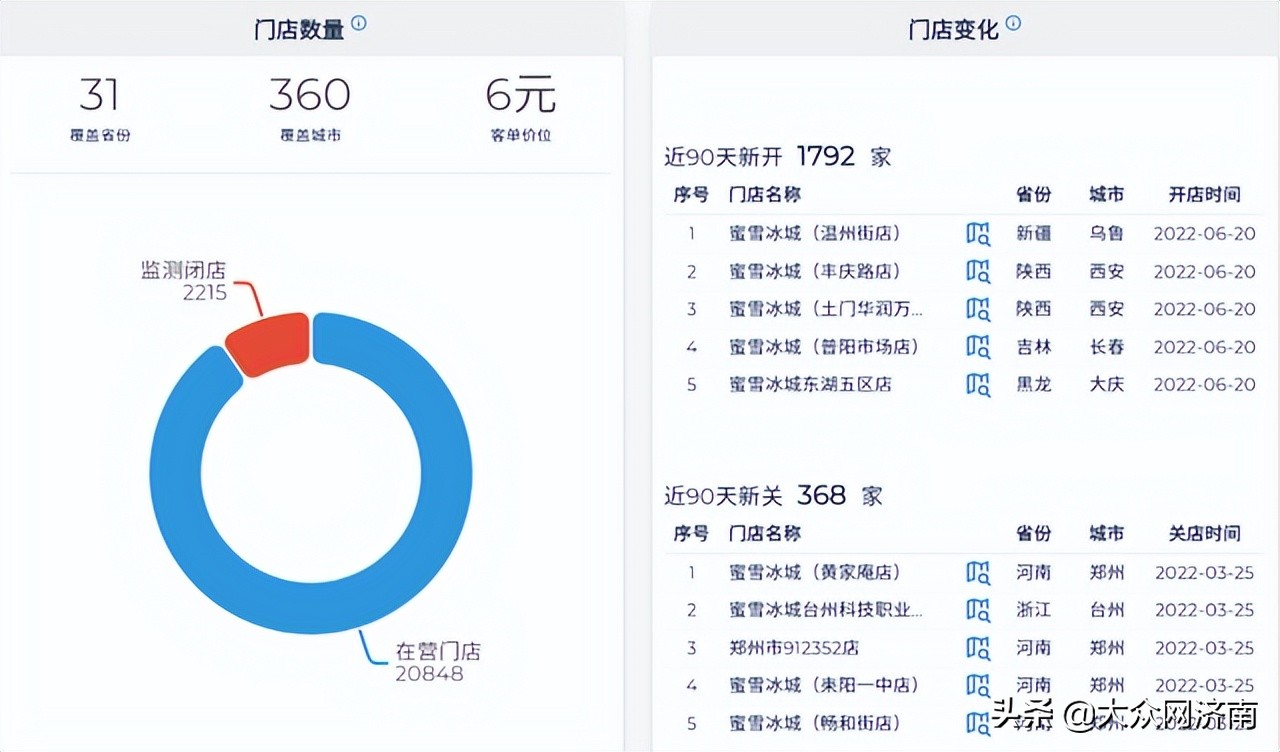
Task: Open map icon for 郑州市912352店
Action: 978,648
